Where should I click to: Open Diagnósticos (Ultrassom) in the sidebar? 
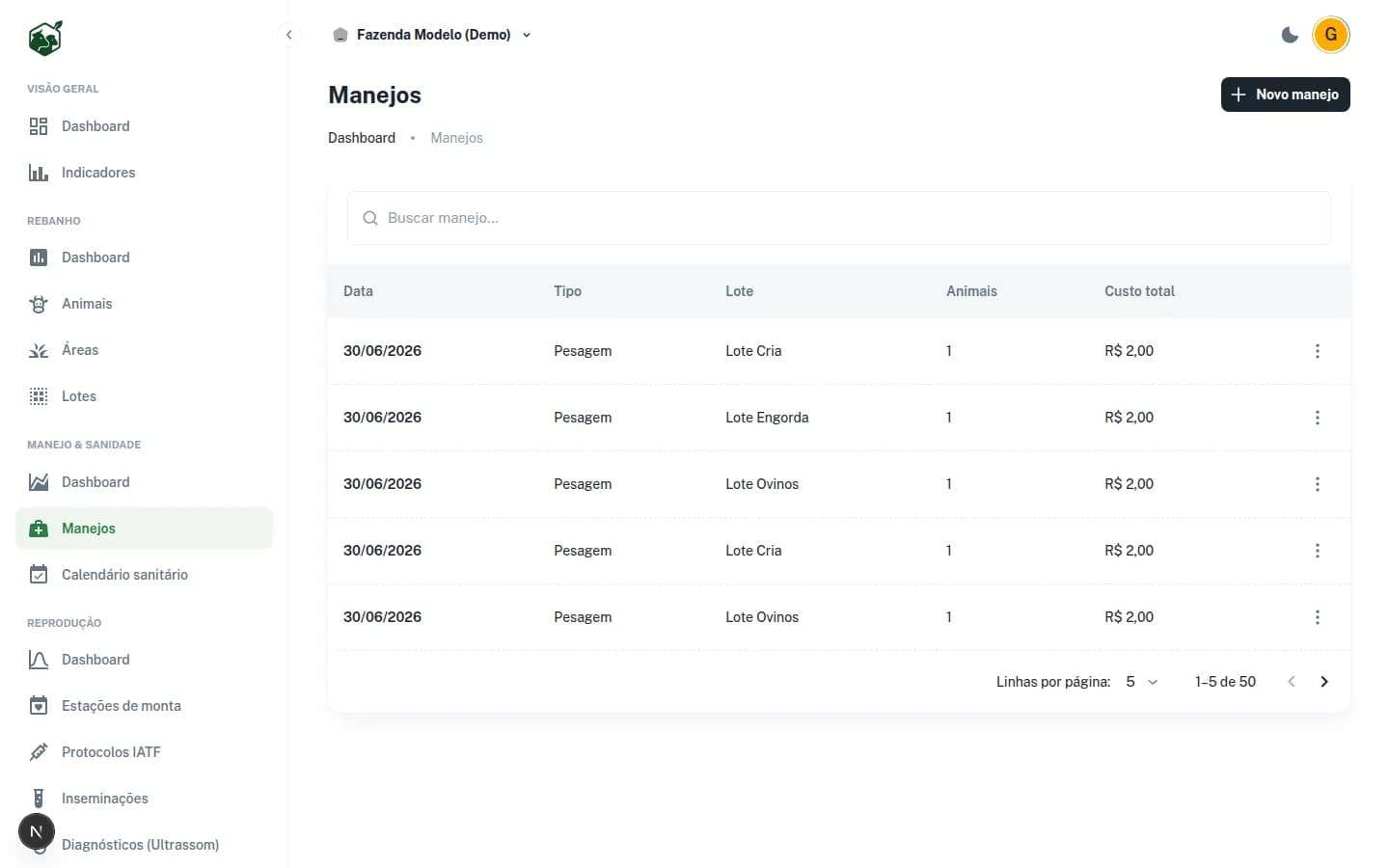145,845
